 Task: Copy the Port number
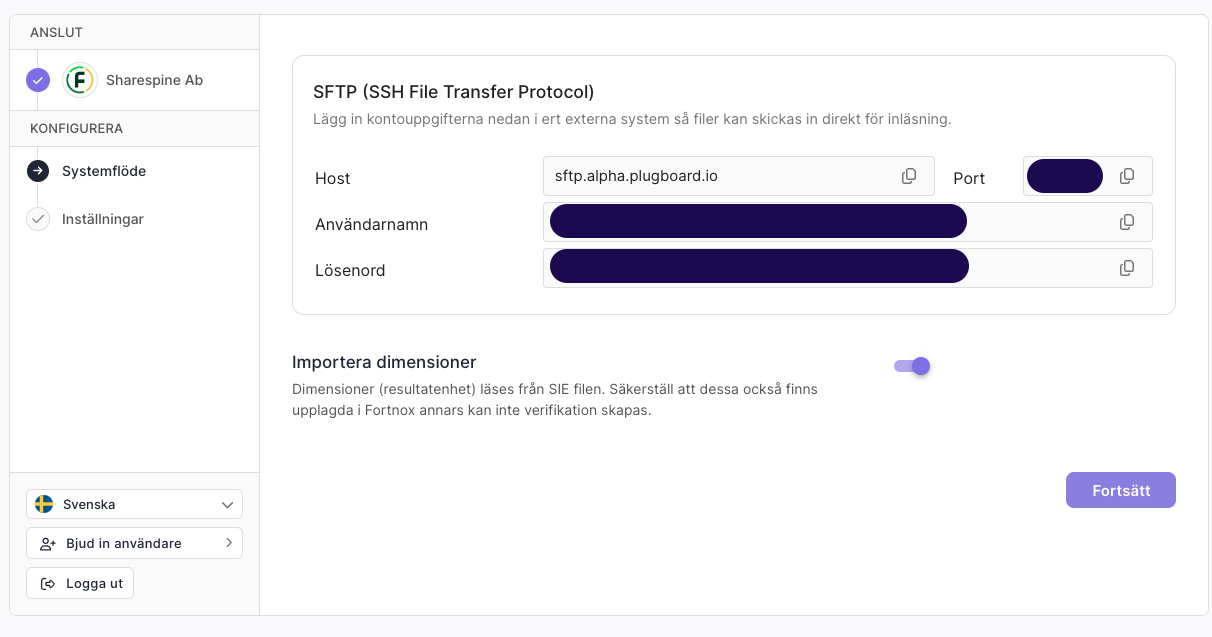1127,176
